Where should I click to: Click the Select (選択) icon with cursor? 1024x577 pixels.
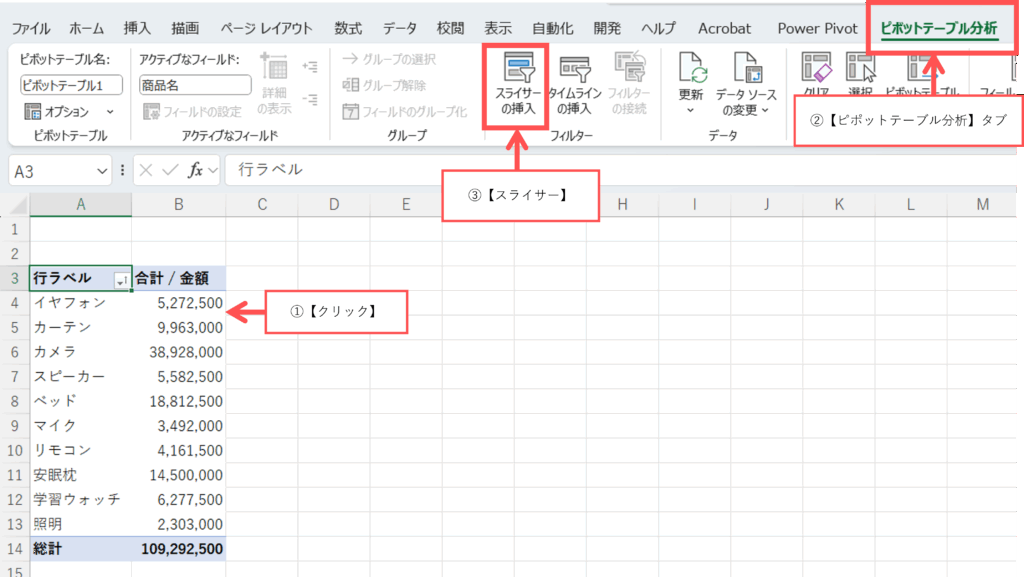click(x=859, y=69)
